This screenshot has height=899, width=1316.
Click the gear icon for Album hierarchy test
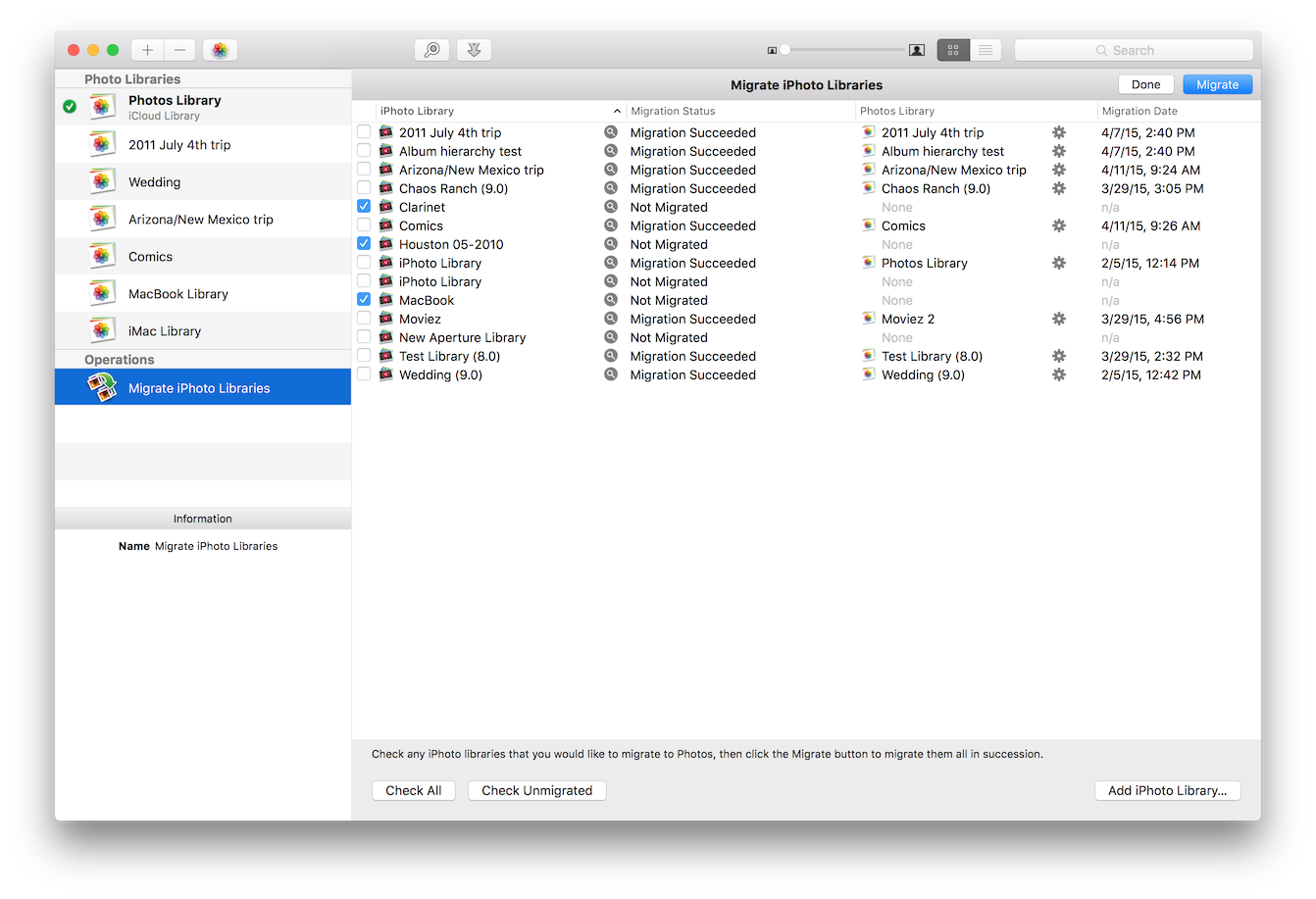[x=1059, y=151]
